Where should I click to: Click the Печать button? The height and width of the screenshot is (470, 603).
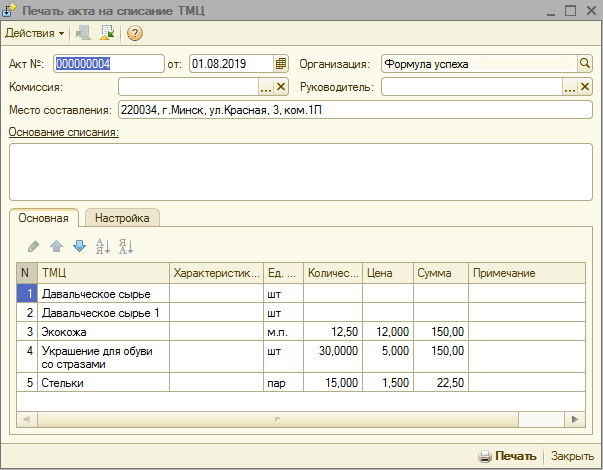click(508, 456)
